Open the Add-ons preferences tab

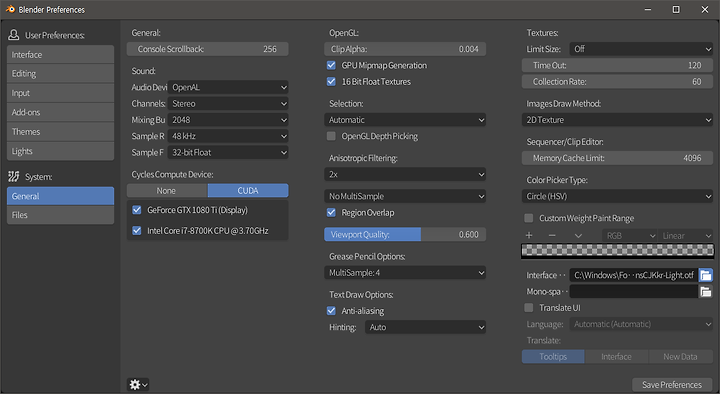coord(61,112)
